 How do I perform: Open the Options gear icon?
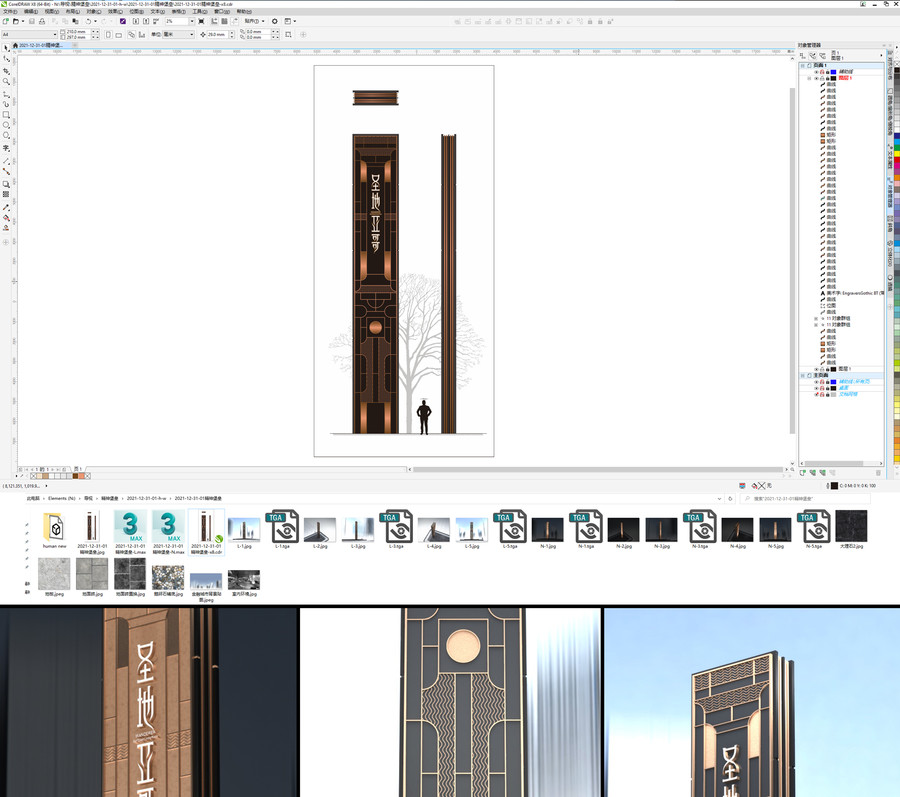tap(274, 21)
